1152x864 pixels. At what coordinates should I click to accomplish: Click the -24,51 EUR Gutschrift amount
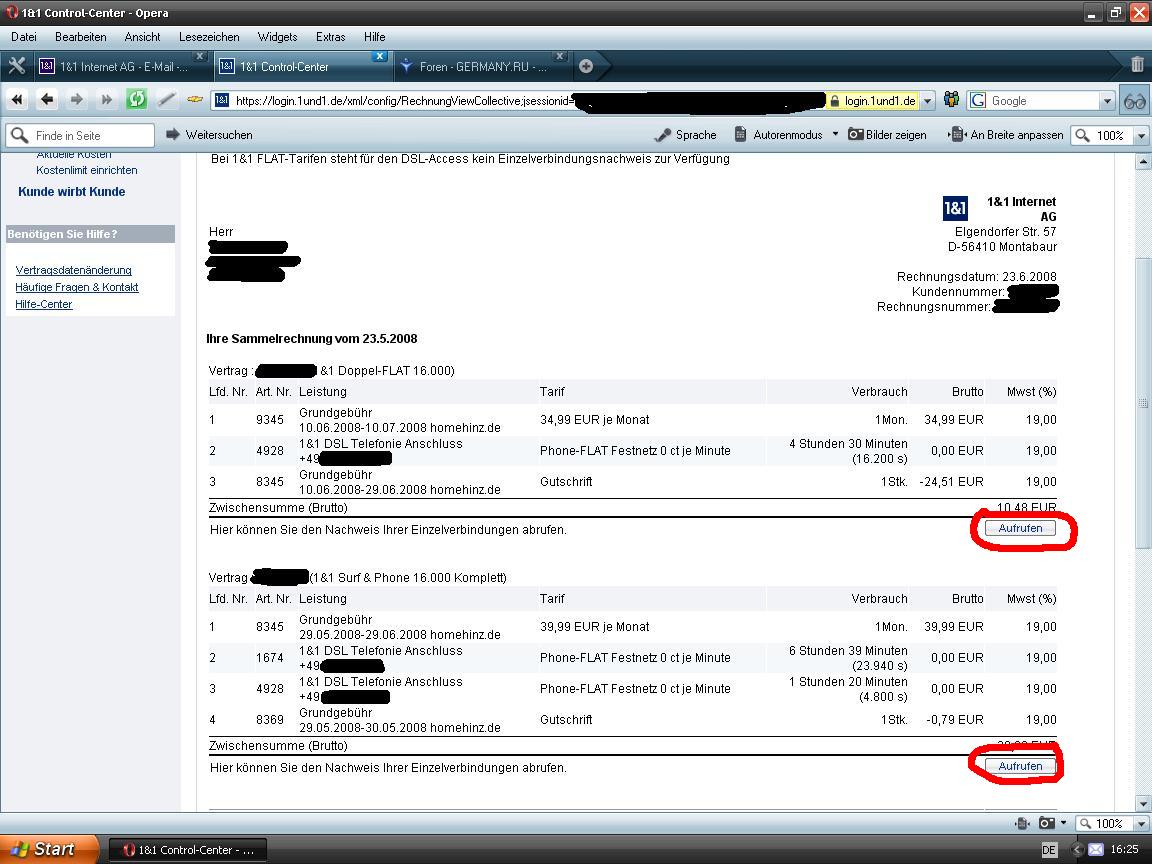[x=951, y=482]
